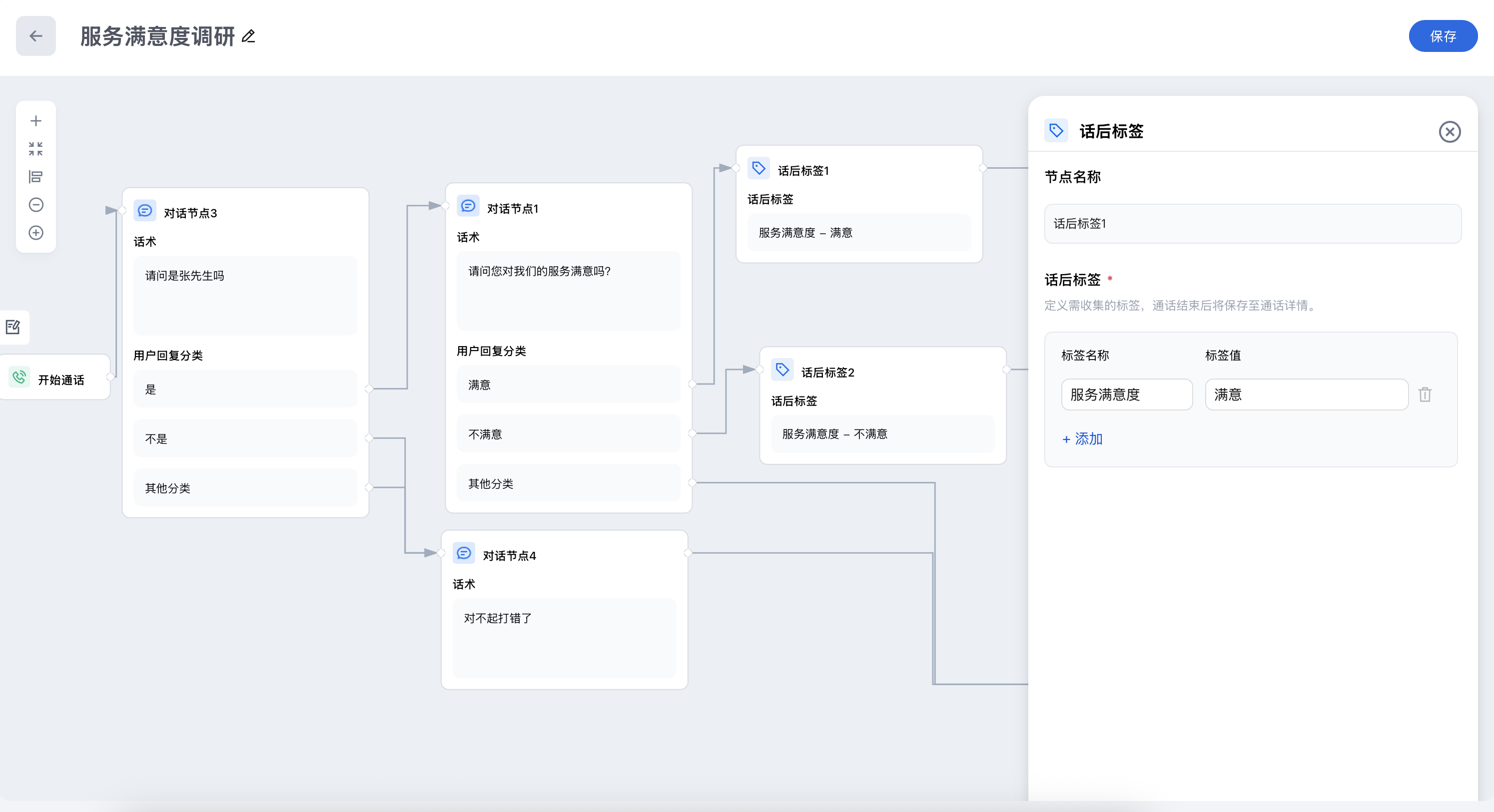Screen dimensions: 1494x812
Task: Delete the 服务满意度 tag row
Action: 1425,395
